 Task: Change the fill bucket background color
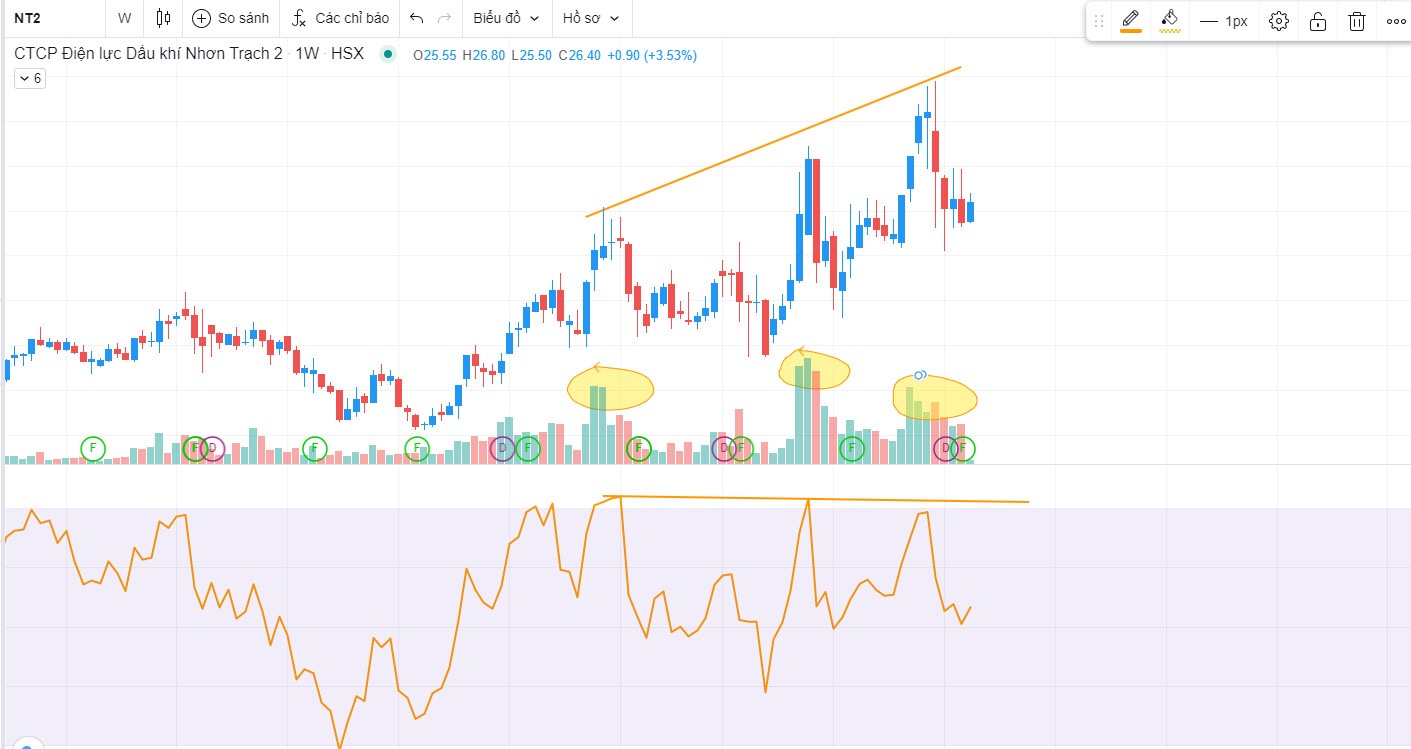point(1170,20)
